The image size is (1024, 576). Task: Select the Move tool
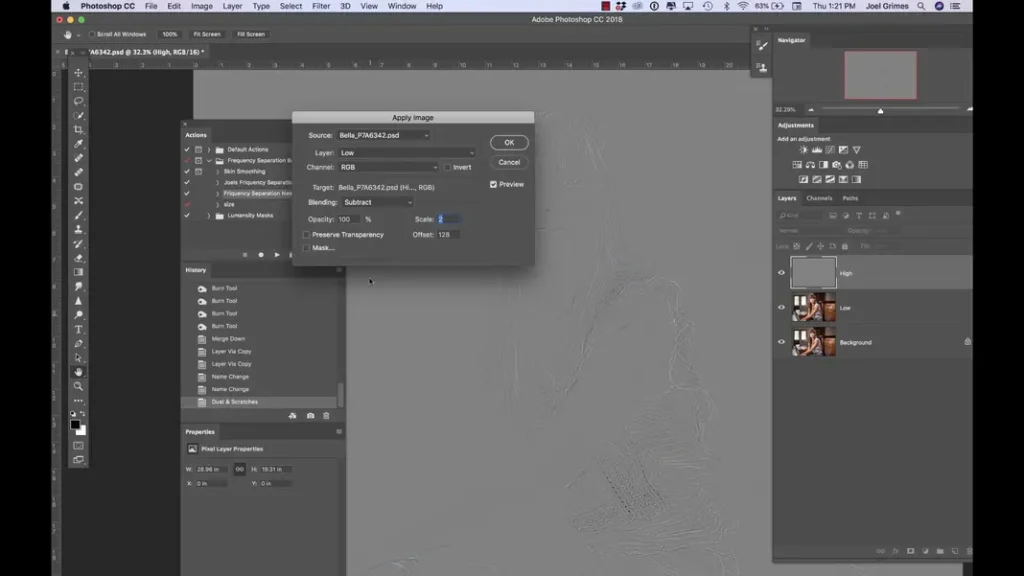point(78,72)
